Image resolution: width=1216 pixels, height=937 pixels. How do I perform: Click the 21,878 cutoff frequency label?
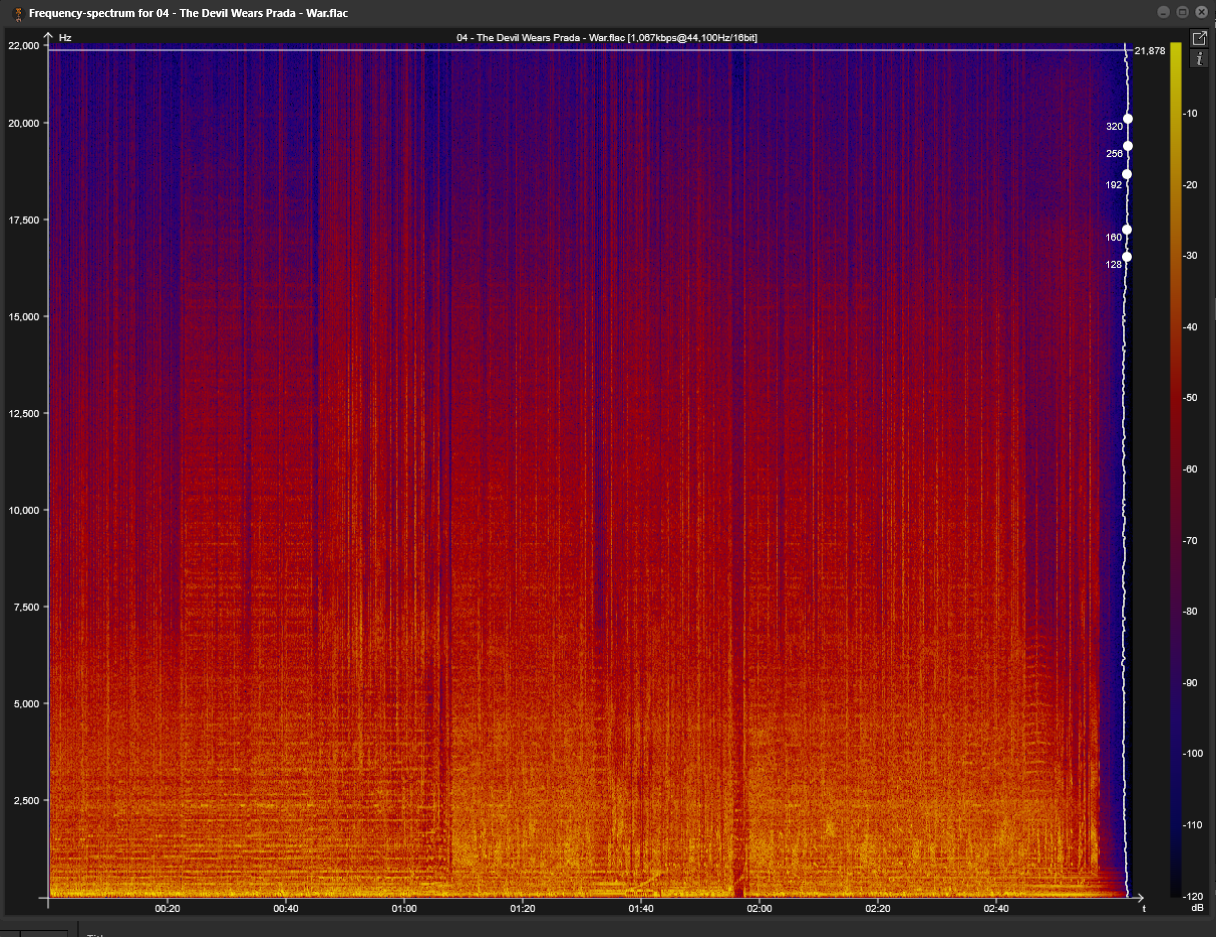click(1149, 51)
